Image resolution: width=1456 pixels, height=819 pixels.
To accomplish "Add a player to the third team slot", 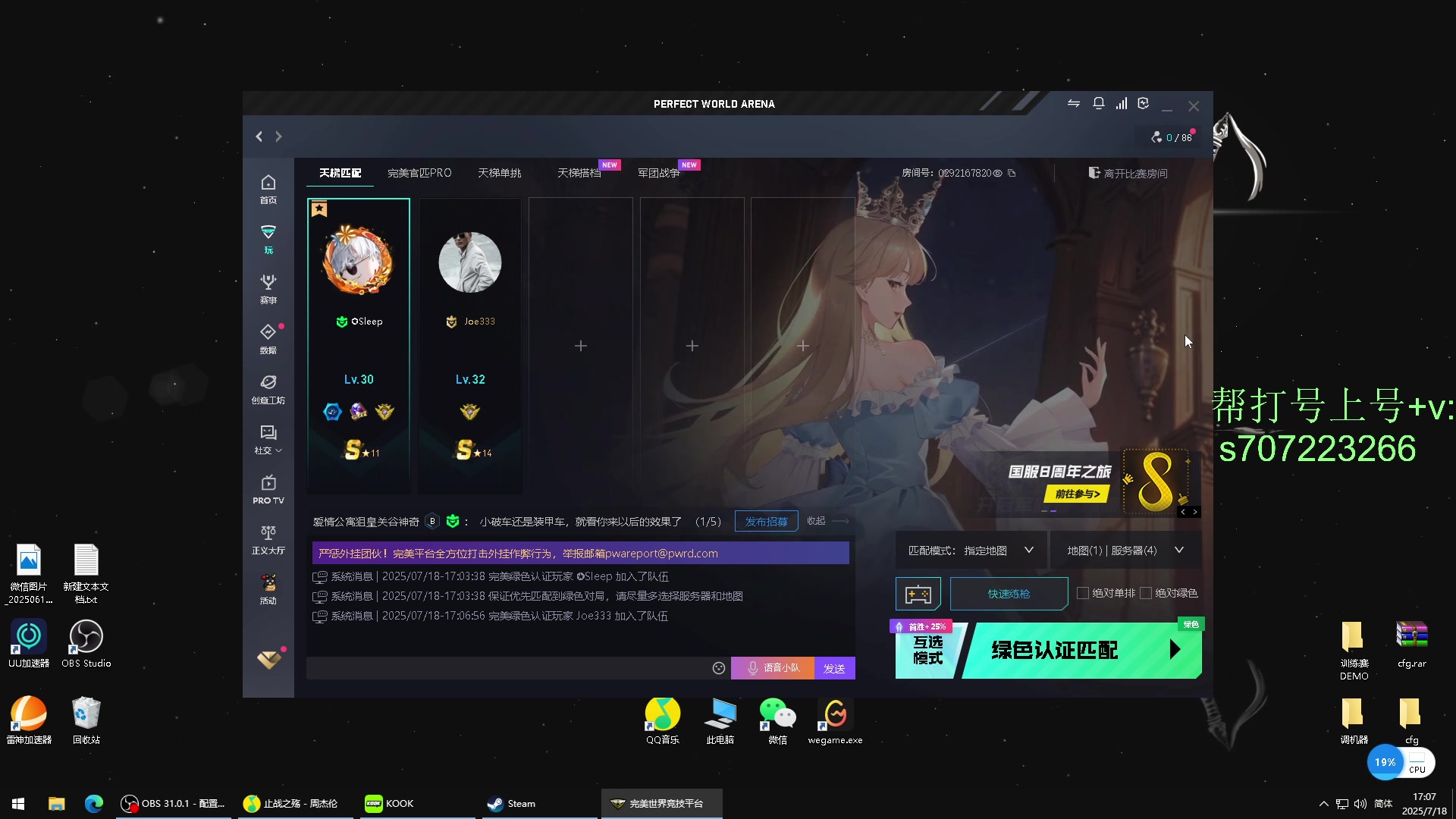I will pyautogui.click(x=581, y=346).
